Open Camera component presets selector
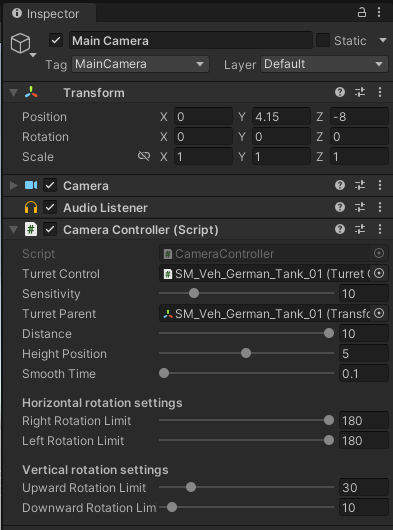Image resolution: width=393 pixels, height=530 pixels. tap(360, 185)
